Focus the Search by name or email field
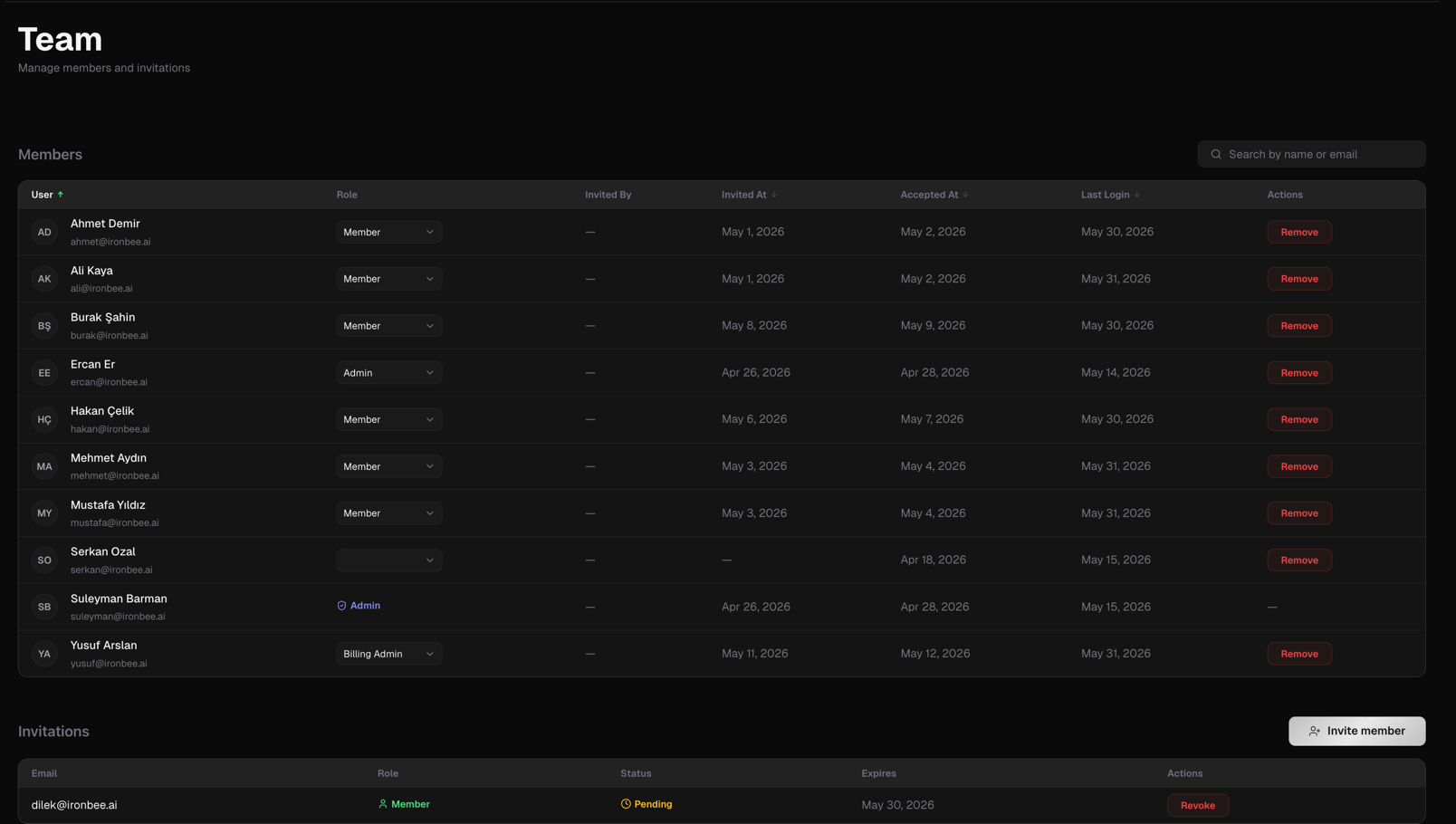Screen dimensions: 1456x824 1311,154
